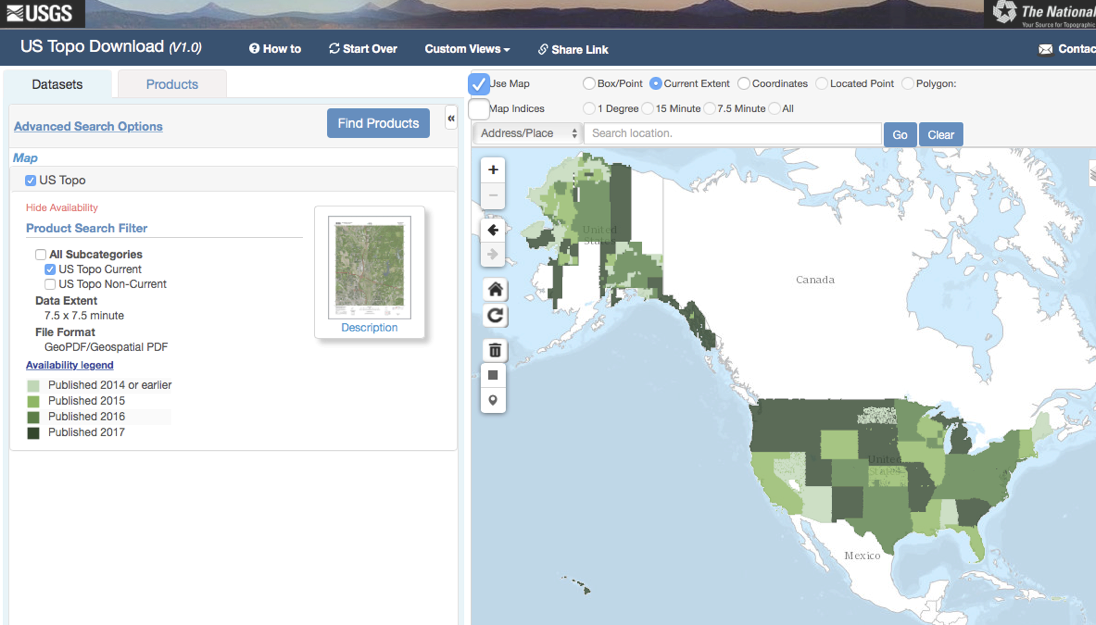The width and height of the screenshot is (1096, 625).
Task: Click the 7.5 x 7.5 minute extent text
Action: point(84,315)
